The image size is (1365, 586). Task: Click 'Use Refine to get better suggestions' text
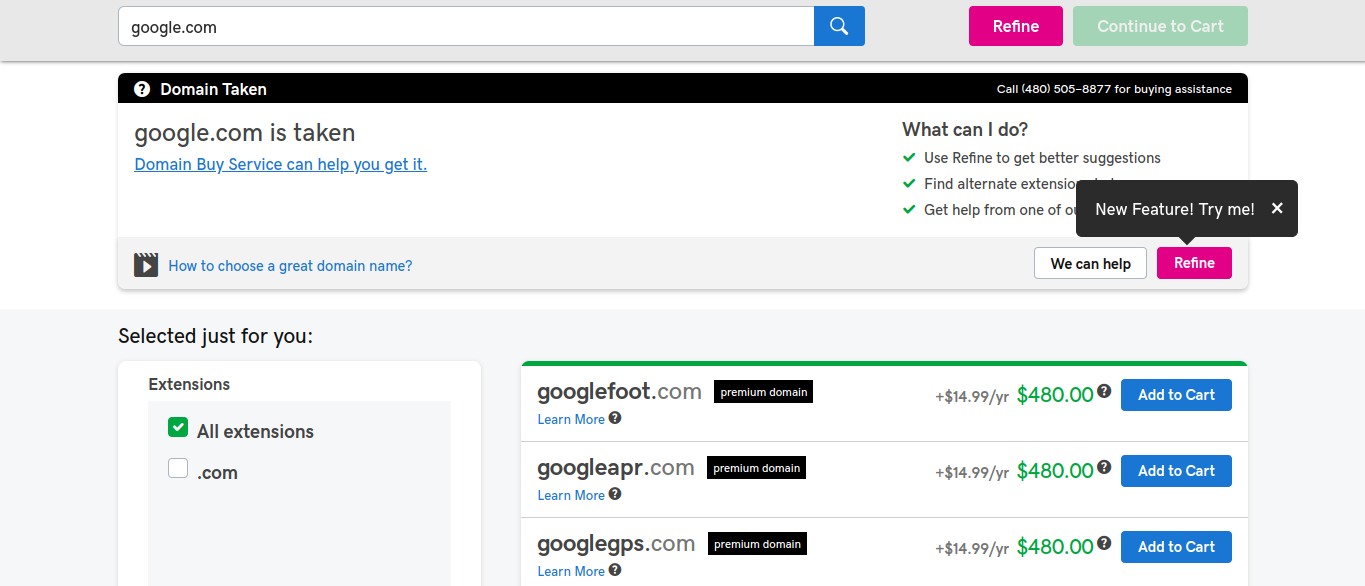[x=1042, y=158]
